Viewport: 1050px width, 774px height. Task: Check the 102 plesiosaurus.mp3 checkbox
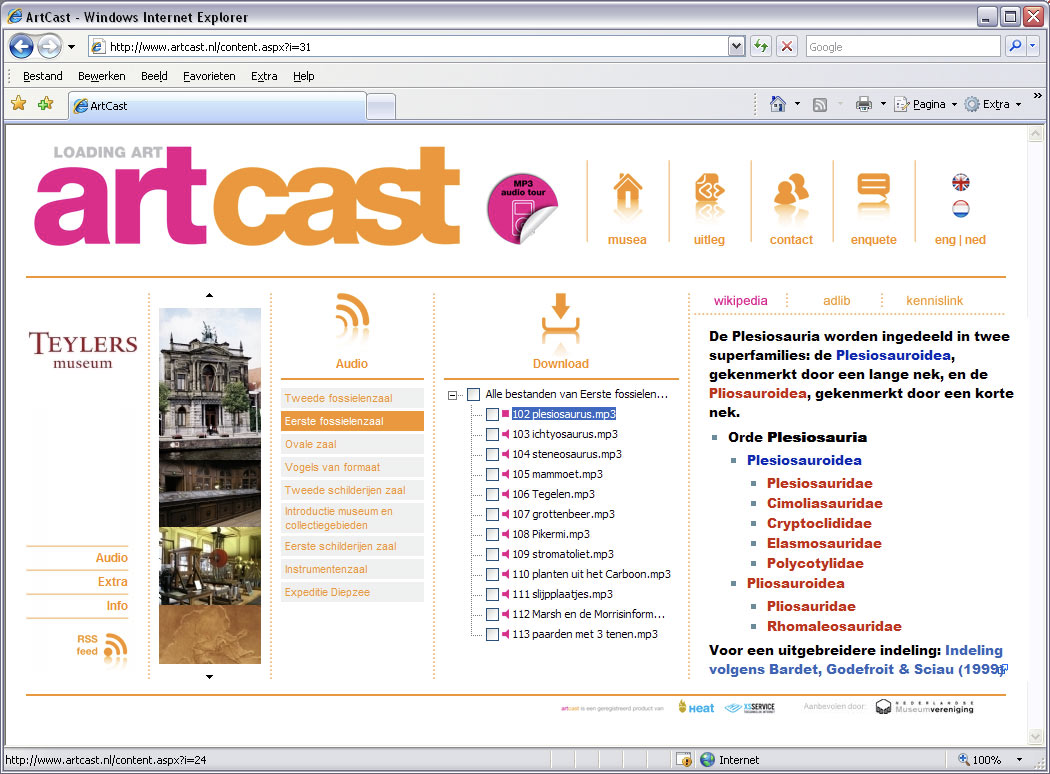pos(492,414)
